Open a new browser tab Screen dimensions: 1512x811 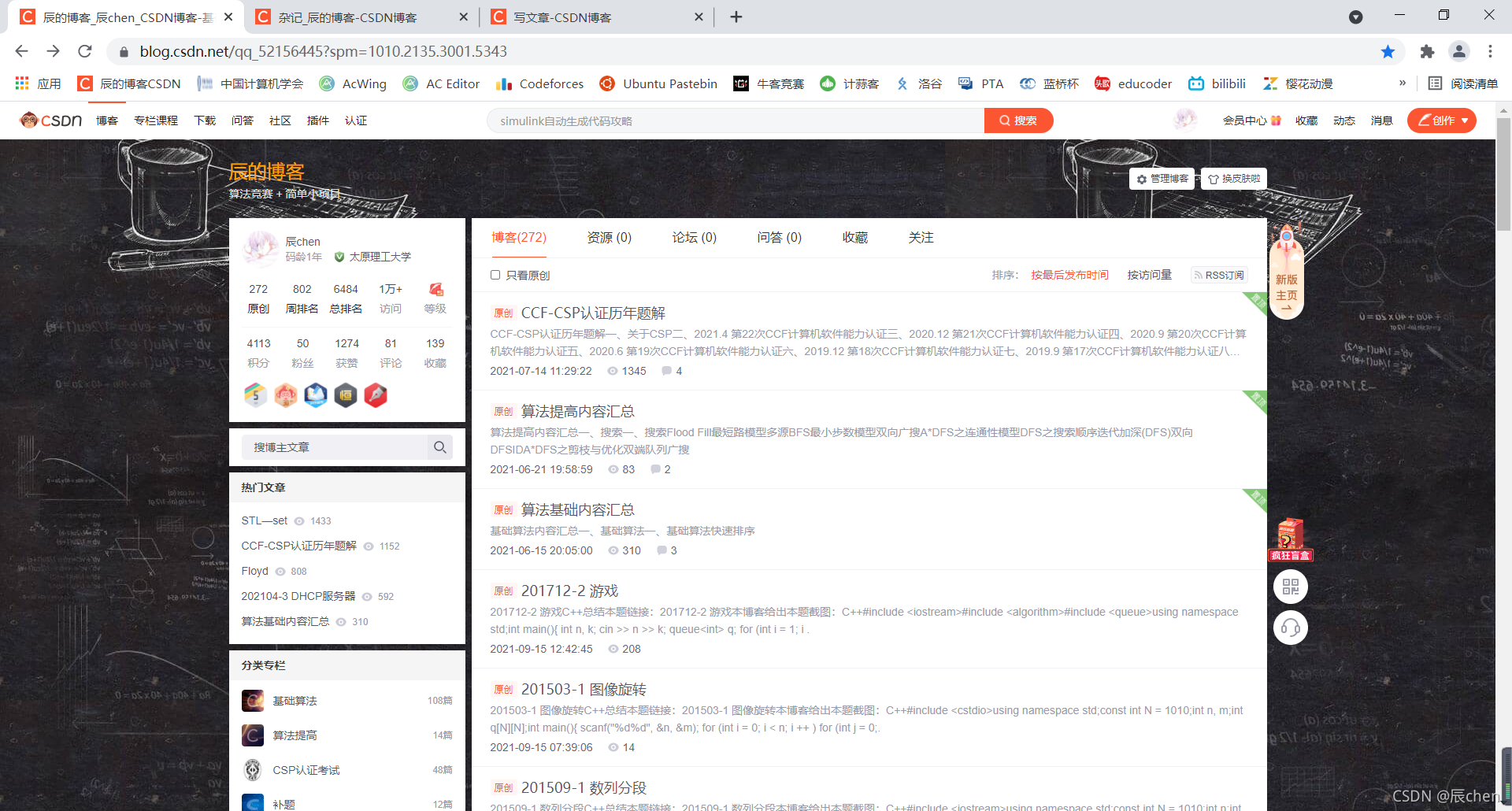click(736, 17)
